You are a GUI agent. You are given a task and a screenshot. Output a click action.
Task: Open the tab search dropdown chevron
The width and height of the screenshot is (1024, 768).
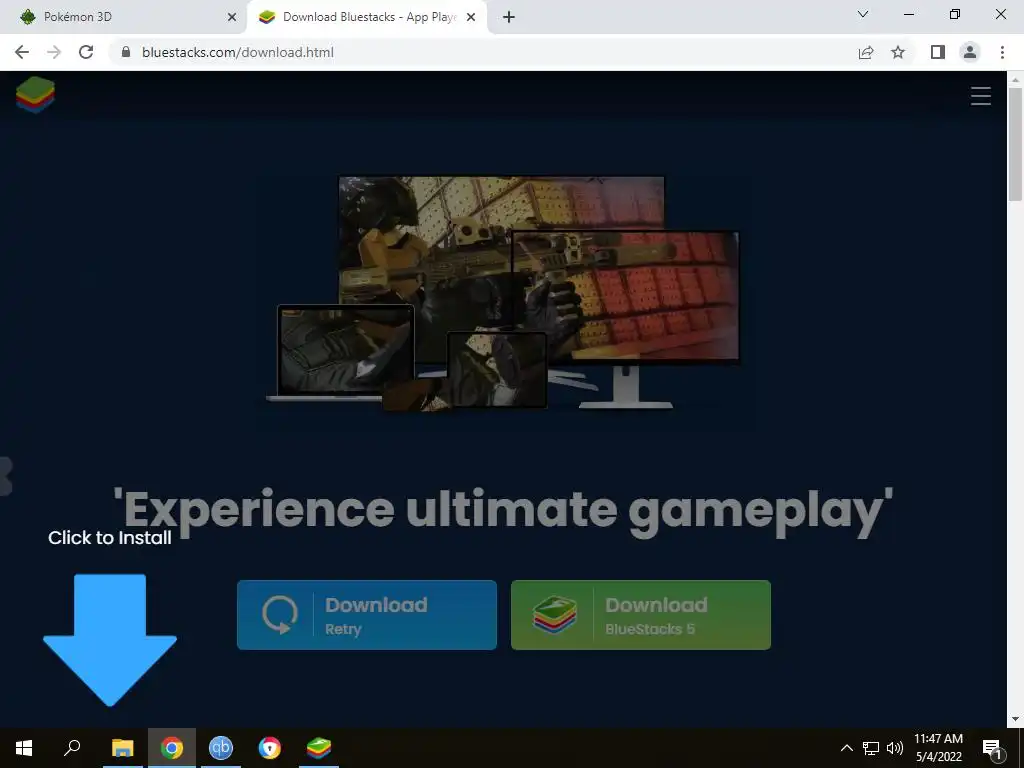click(863, 14)
